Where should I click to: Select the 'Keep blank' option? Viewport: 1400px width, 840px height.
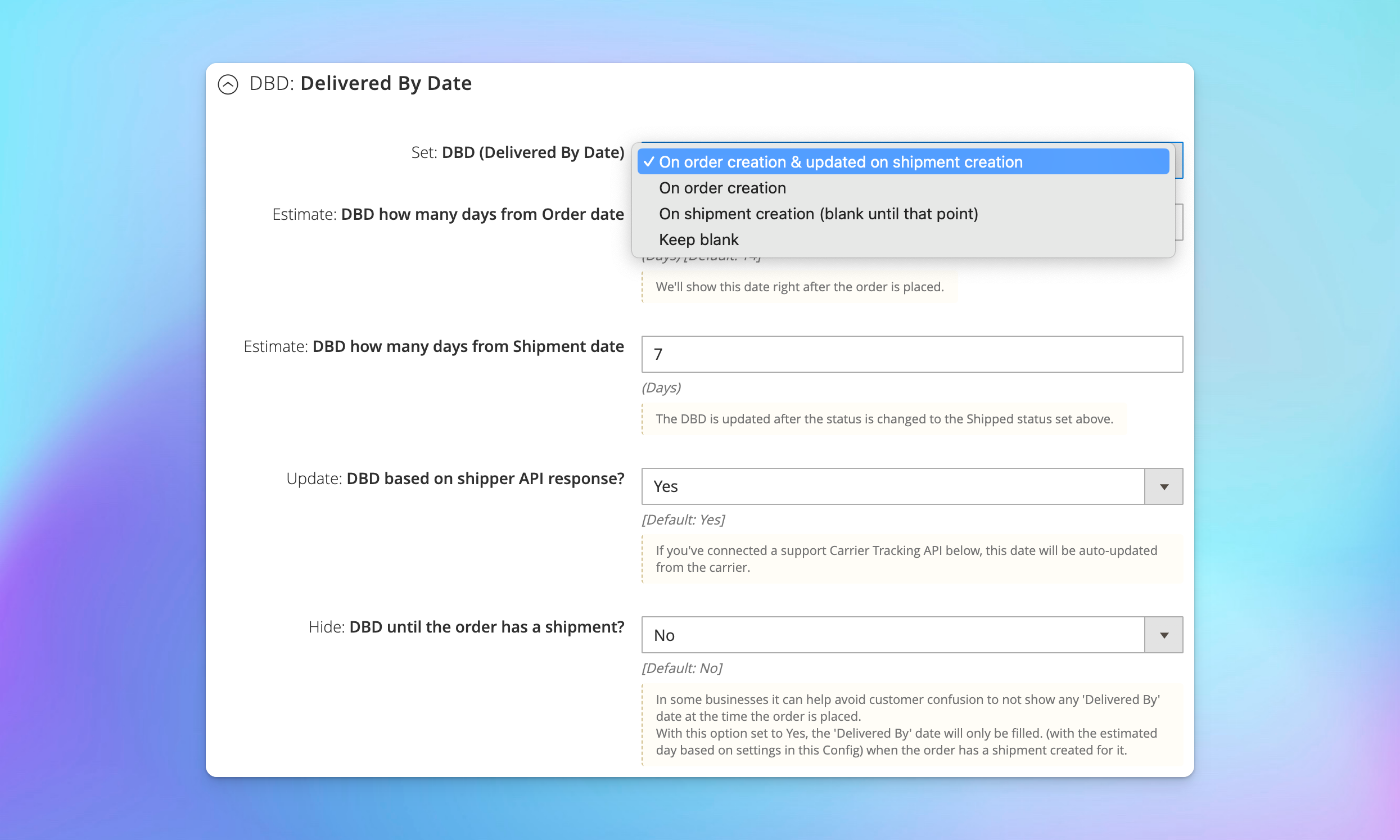point(903,240)
